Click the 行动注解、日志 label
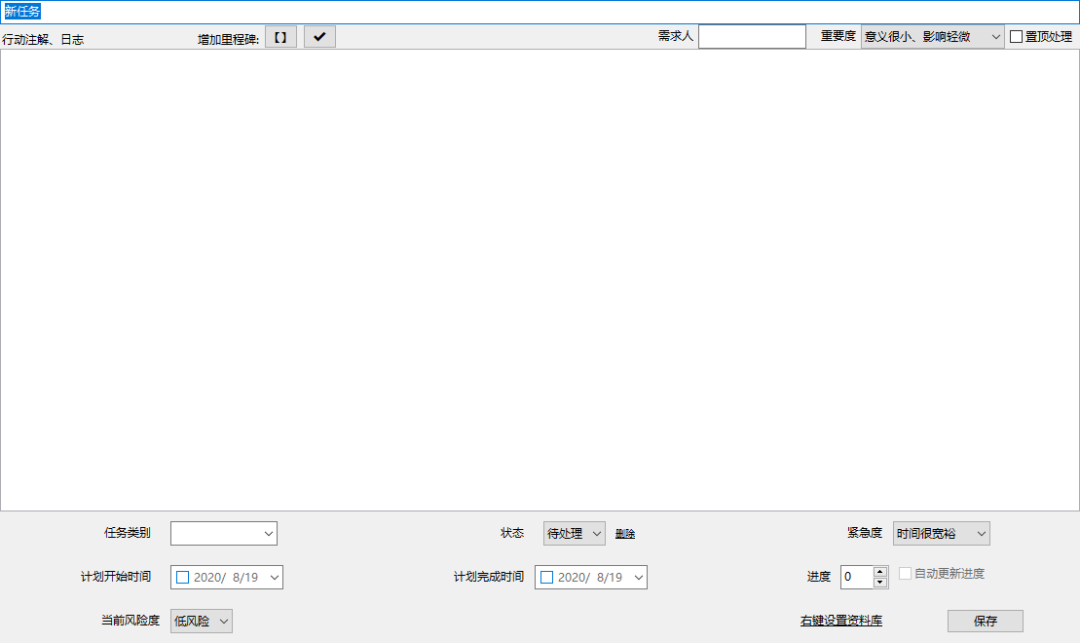1080x643 pixels. tap(43, 40)
